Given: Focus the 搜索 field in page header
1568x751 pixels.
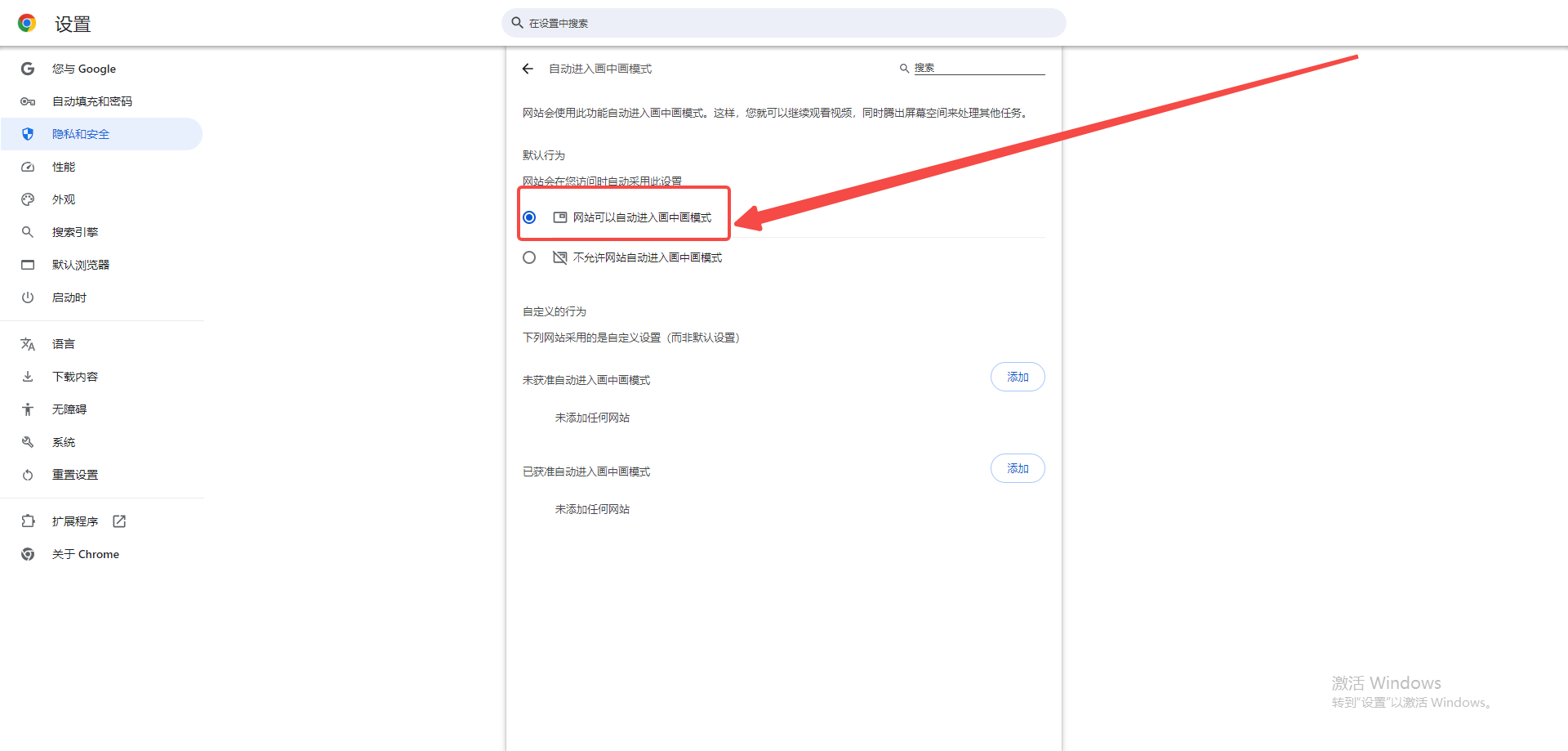Looking at the screenshot, I should [979, 68].
